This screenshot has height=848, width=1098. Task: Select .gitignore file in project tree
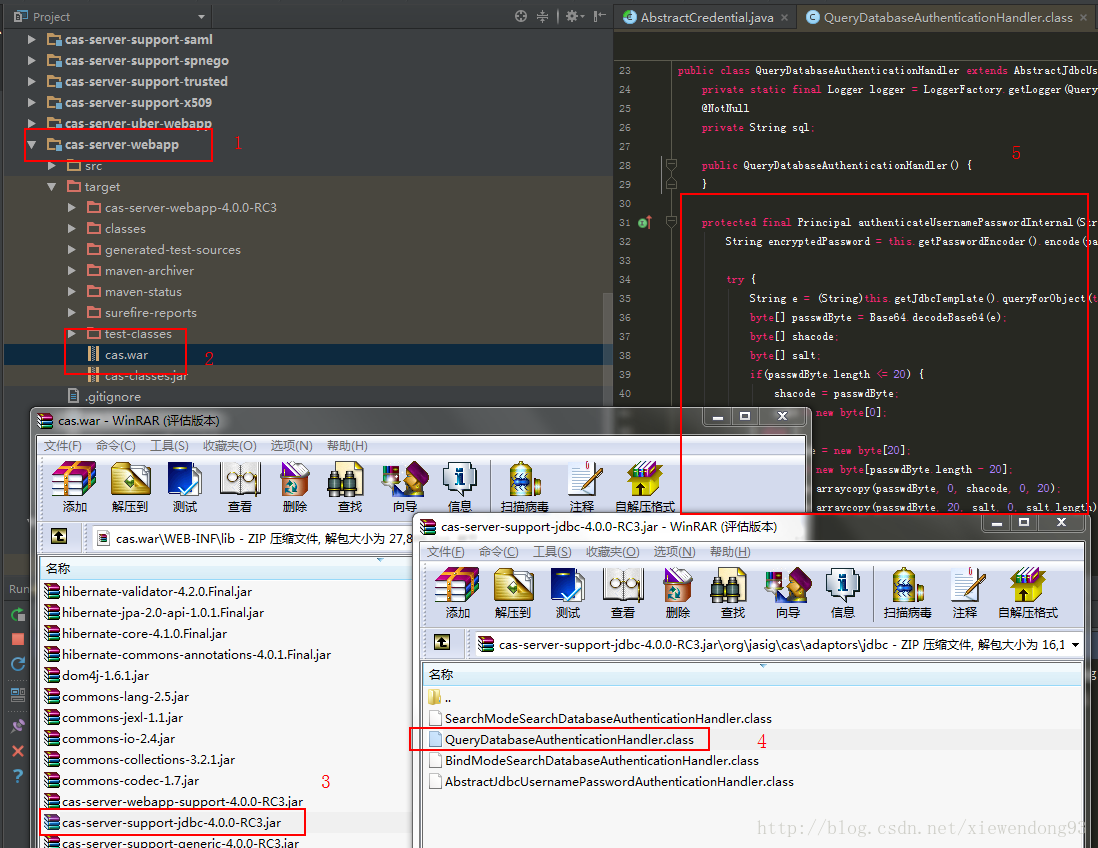[x=112, y=397]
